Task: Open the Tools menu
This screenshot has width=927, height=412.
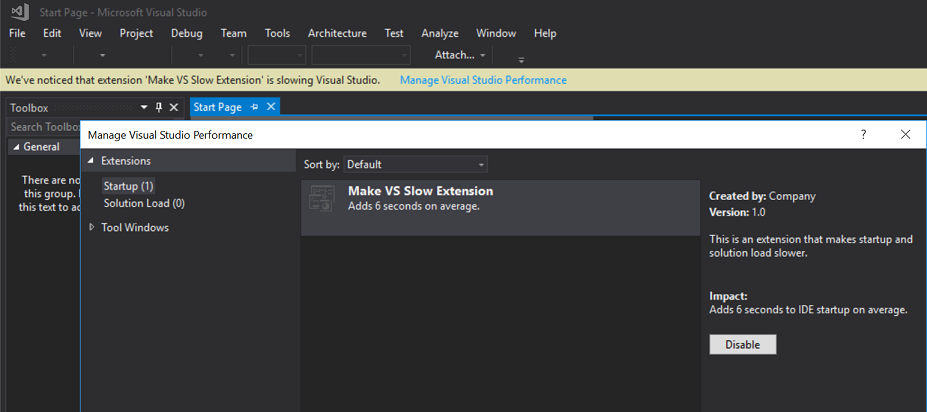Action: pyautogui.click(x=277, y=33)
